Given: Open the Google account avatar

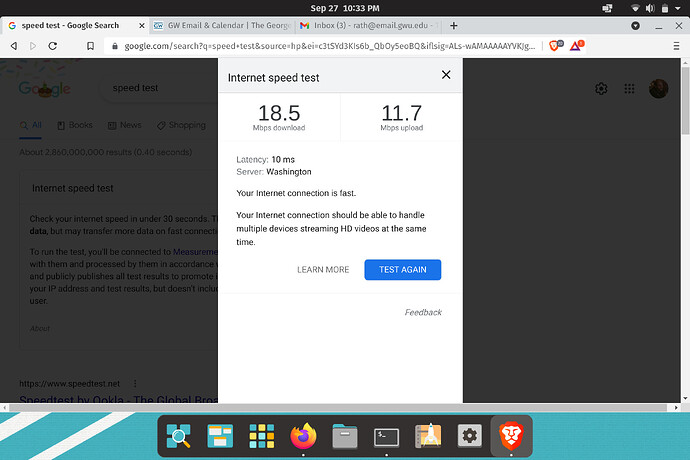Looking at the screenshot, I should pos(658,89).
